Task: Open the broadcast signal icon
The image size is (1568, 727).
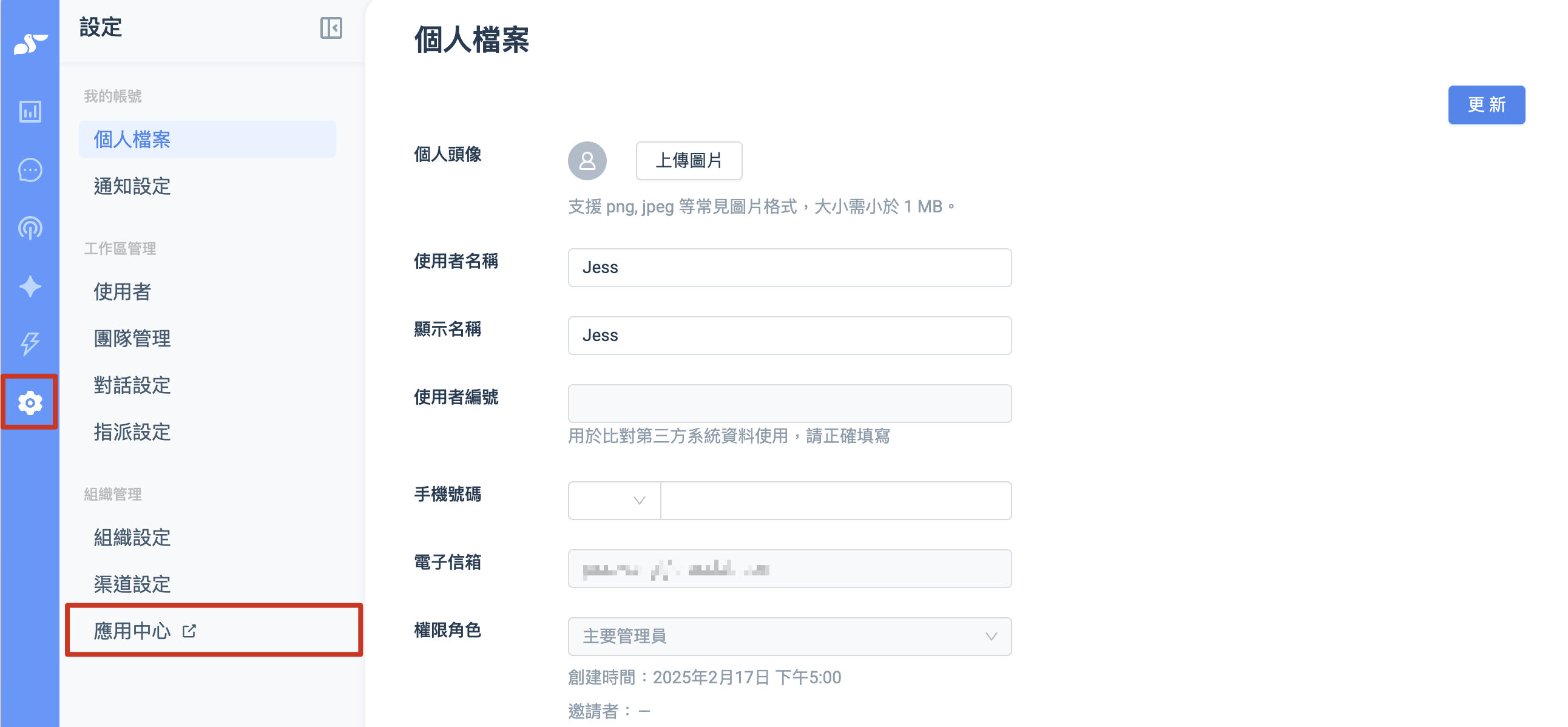Action: click(30, 228)
